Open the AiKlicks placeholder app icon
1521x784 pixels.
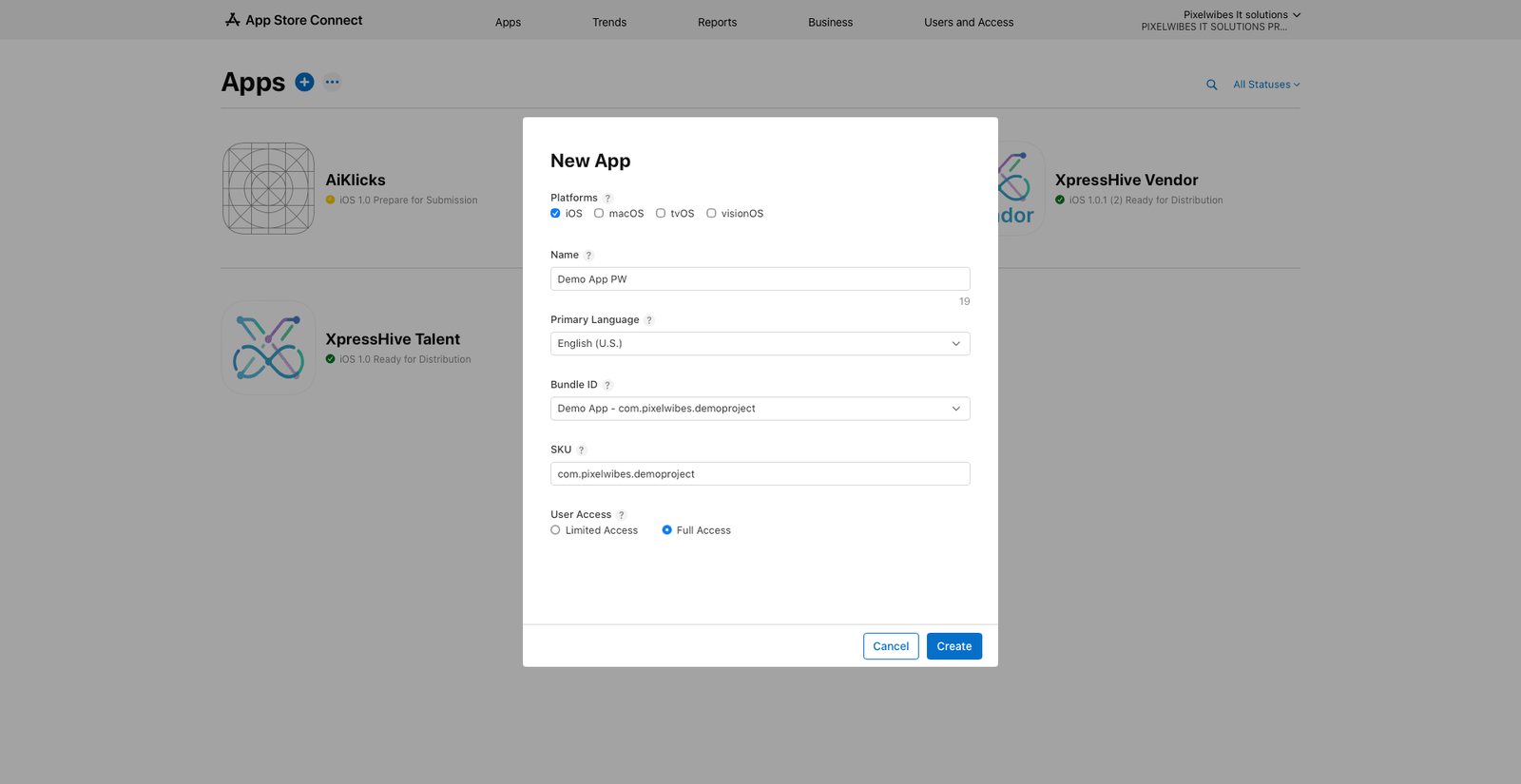(268, 188)
